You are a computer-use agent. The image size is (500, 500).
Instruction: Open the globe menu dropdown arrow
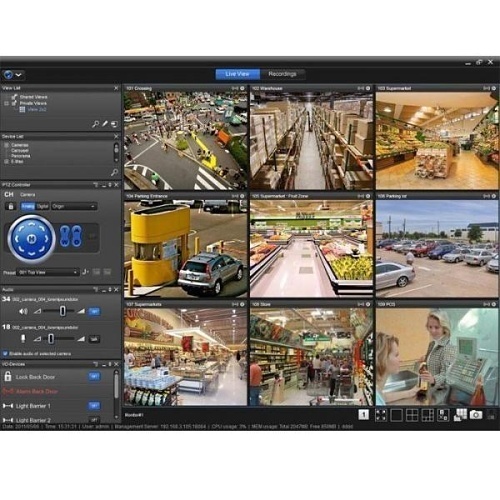(x=19, y=75)
